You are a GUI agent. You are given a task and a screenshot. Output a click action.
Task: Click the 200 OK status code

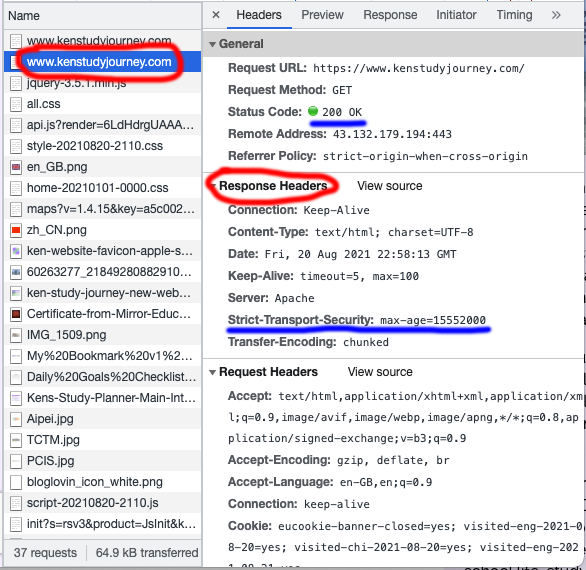point(342,112)
